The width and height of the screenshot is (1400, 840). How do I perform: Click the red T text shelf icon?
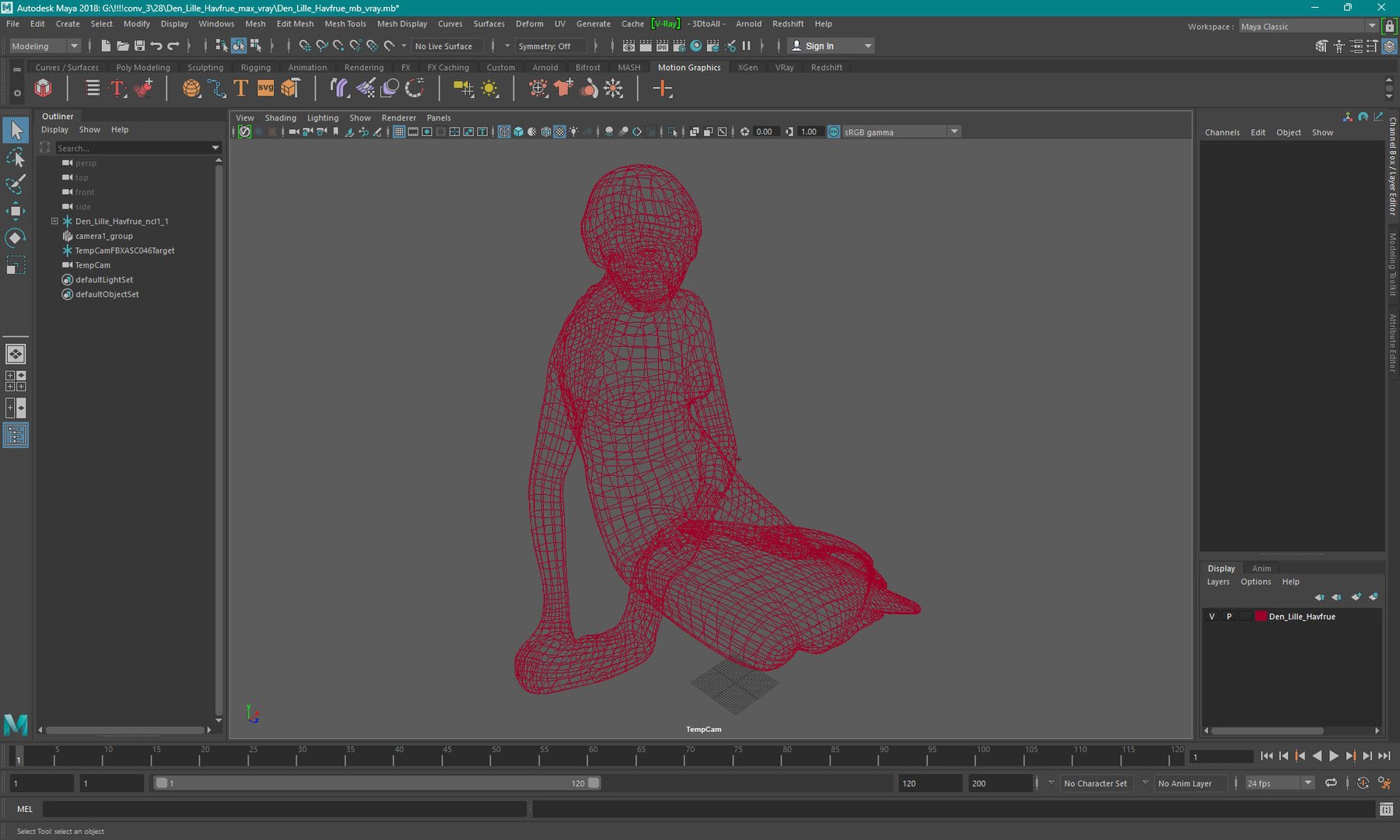[x=117, y=88]
